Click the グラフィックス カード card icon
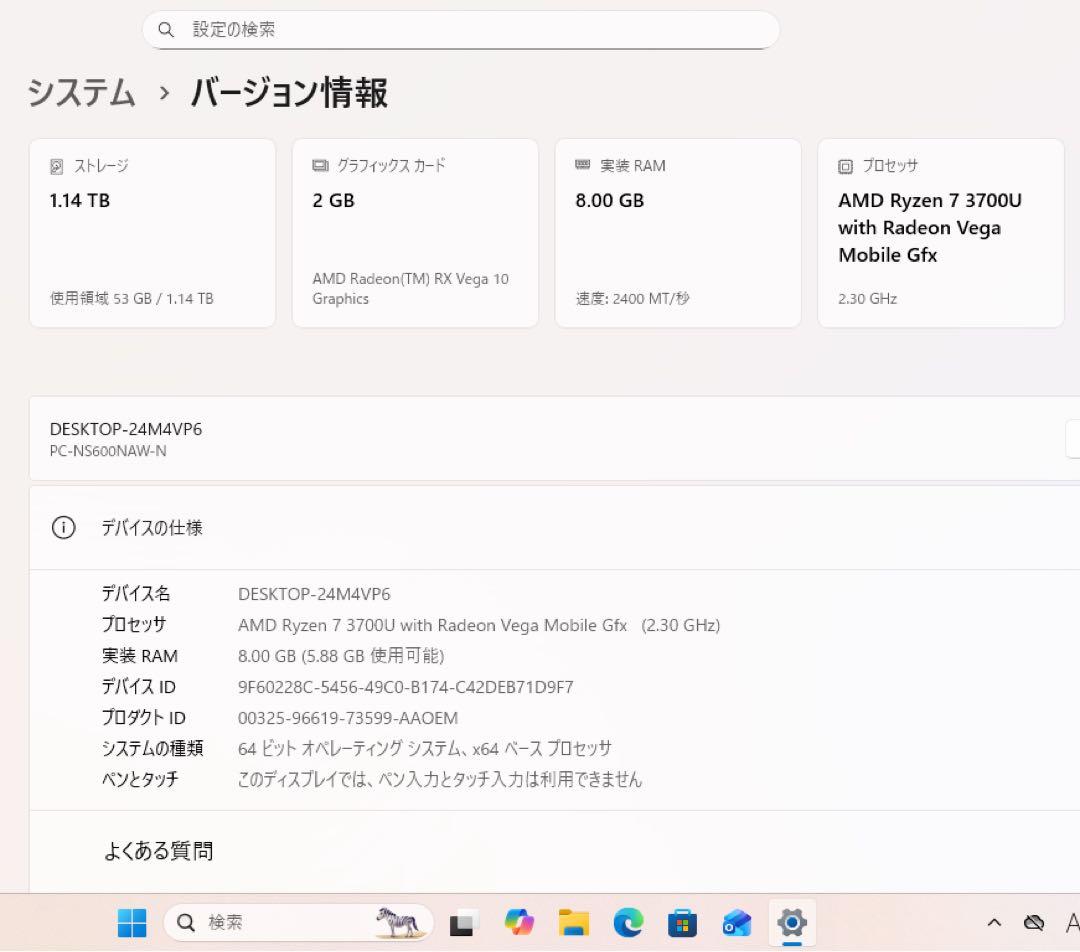 click(319, 166)
